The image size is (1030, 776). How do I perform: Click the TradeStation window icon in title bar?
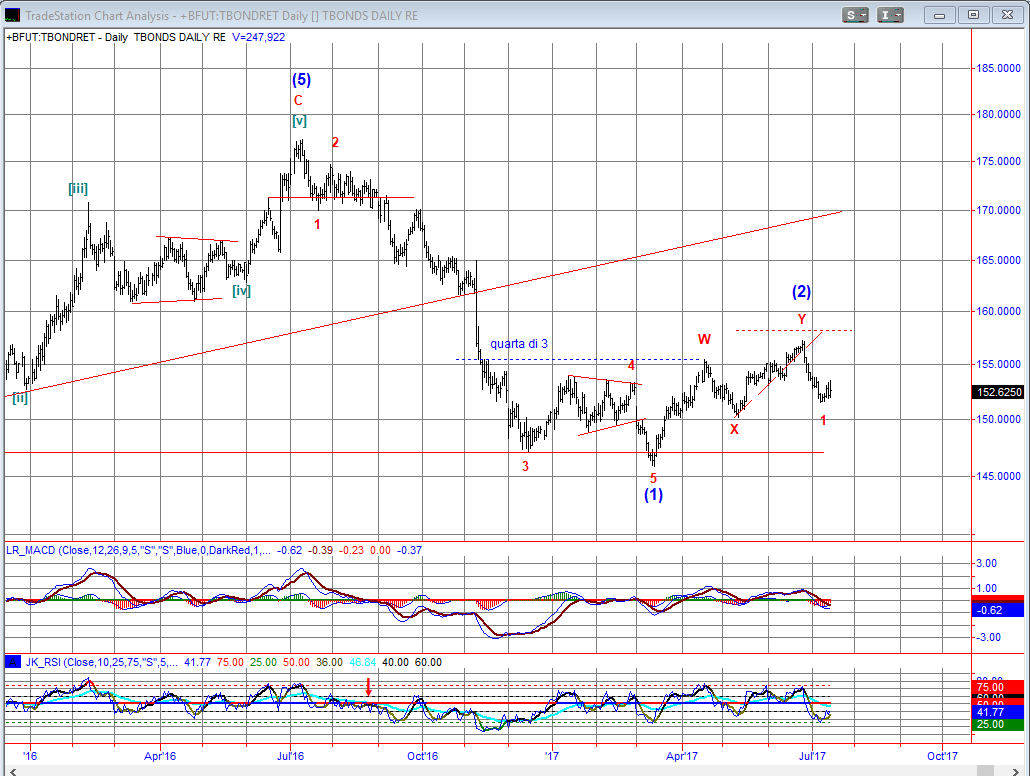(12, 15)
